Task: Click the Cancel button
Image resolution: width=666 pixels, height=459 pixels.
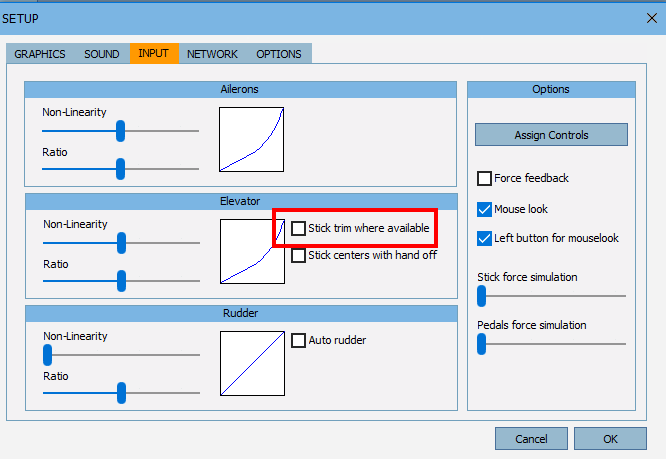Action: [x=531, y=438]
